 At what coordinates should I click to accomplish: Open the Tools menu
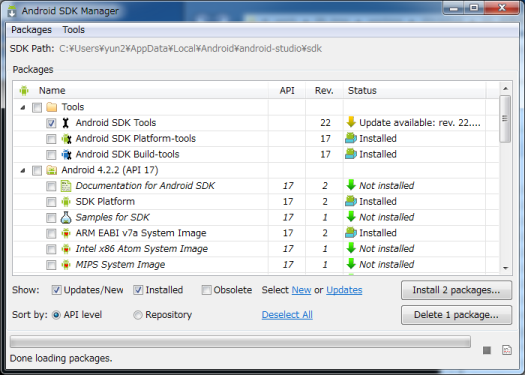[x=74, y=30]
